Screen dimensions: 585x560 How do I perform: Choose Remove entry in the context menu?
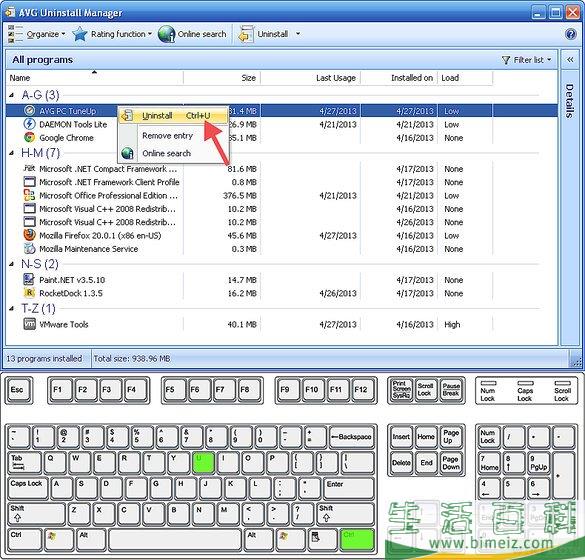click(x=168, y=136)
